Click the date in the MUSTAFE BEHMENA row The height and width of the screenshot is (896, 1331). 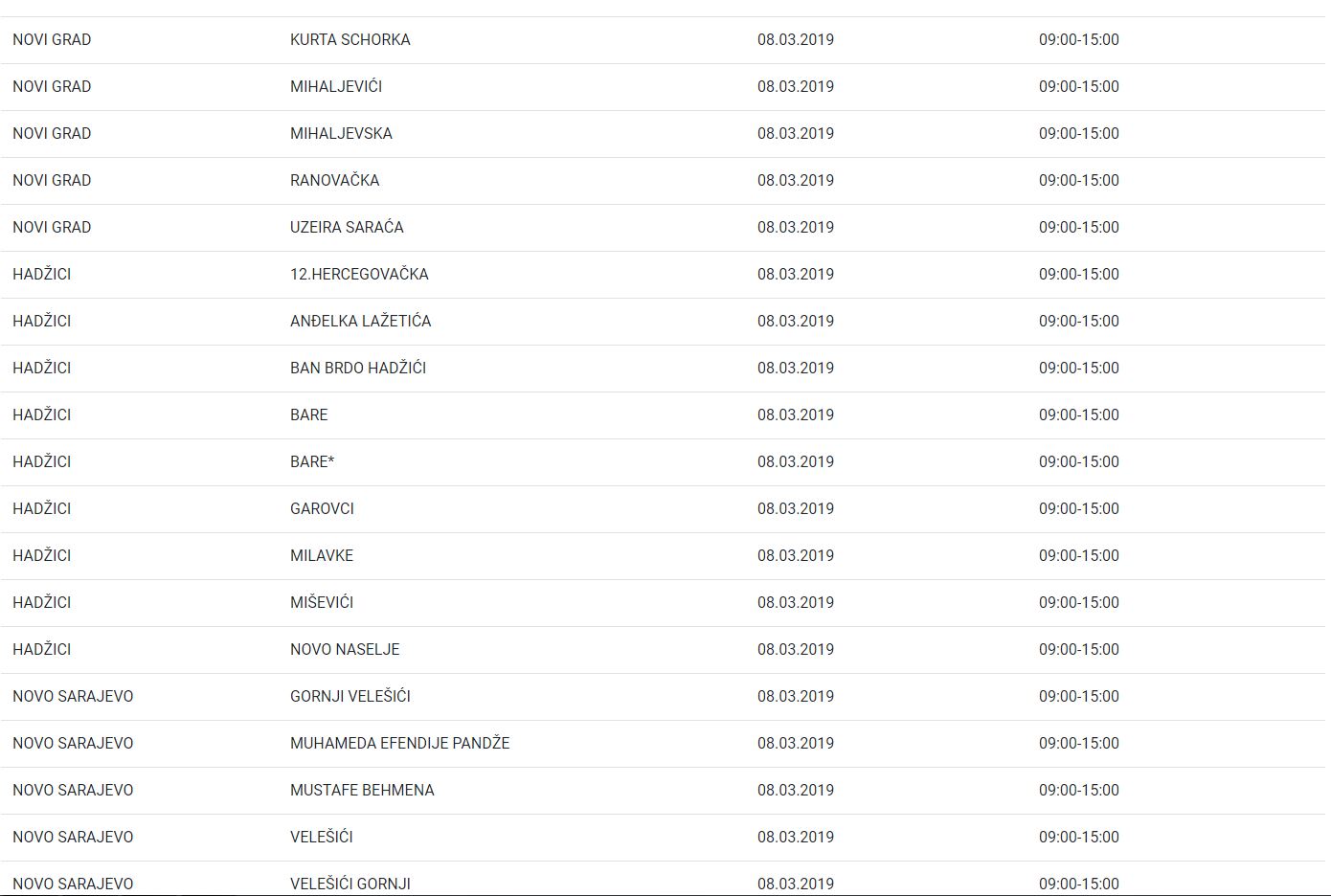pyautogui.click(x=795, y=791)
